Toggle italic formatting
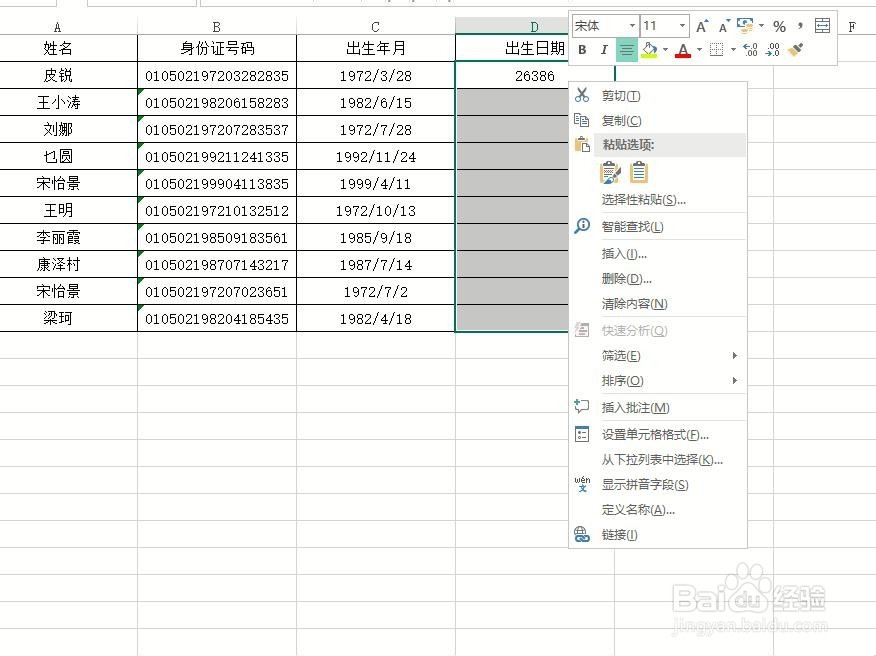 604,49
